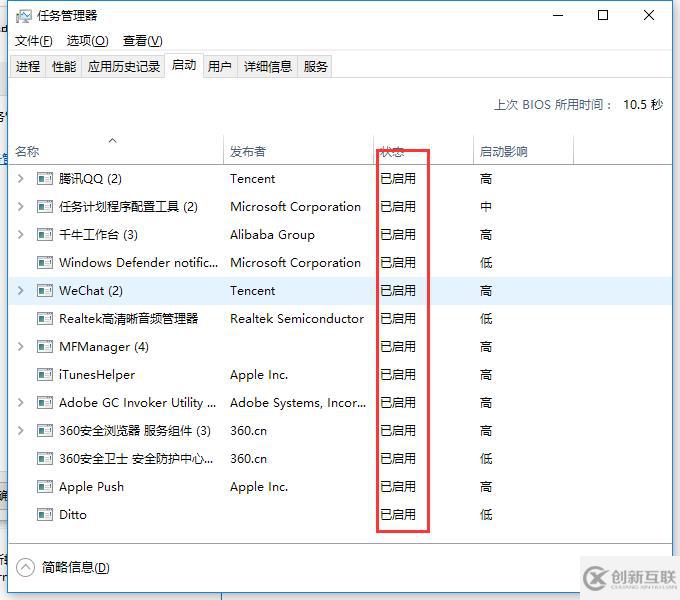Open the 文件(F) menu
Viewport: 680px width, 600px height.
point(34,41)
